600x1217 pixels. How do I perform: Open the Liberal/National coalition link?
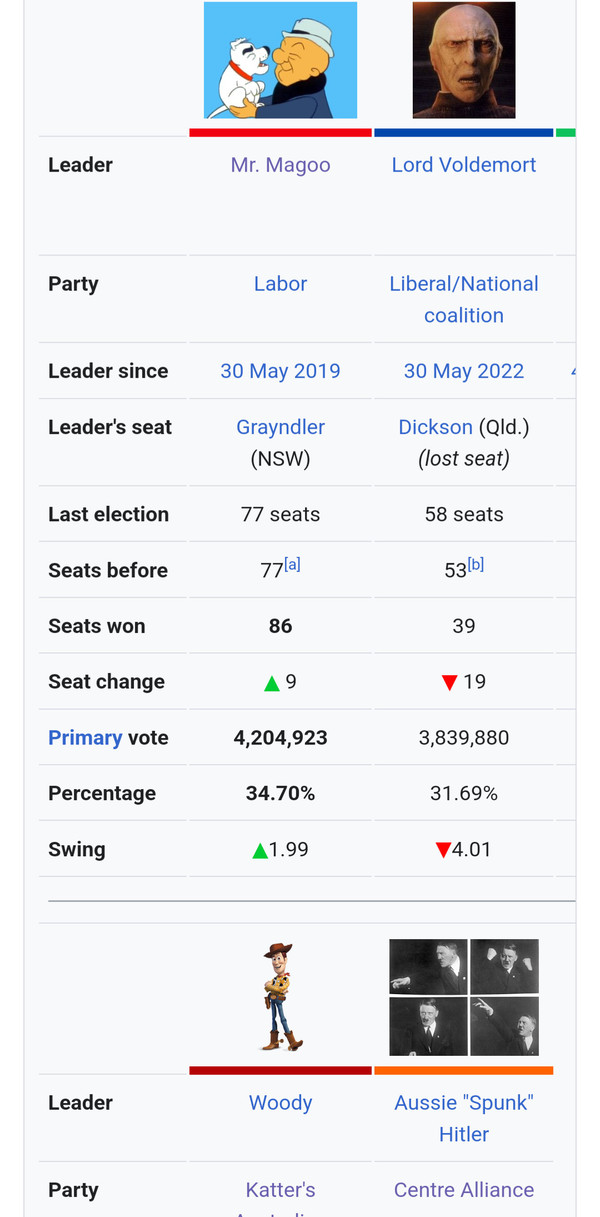(464, 299)
